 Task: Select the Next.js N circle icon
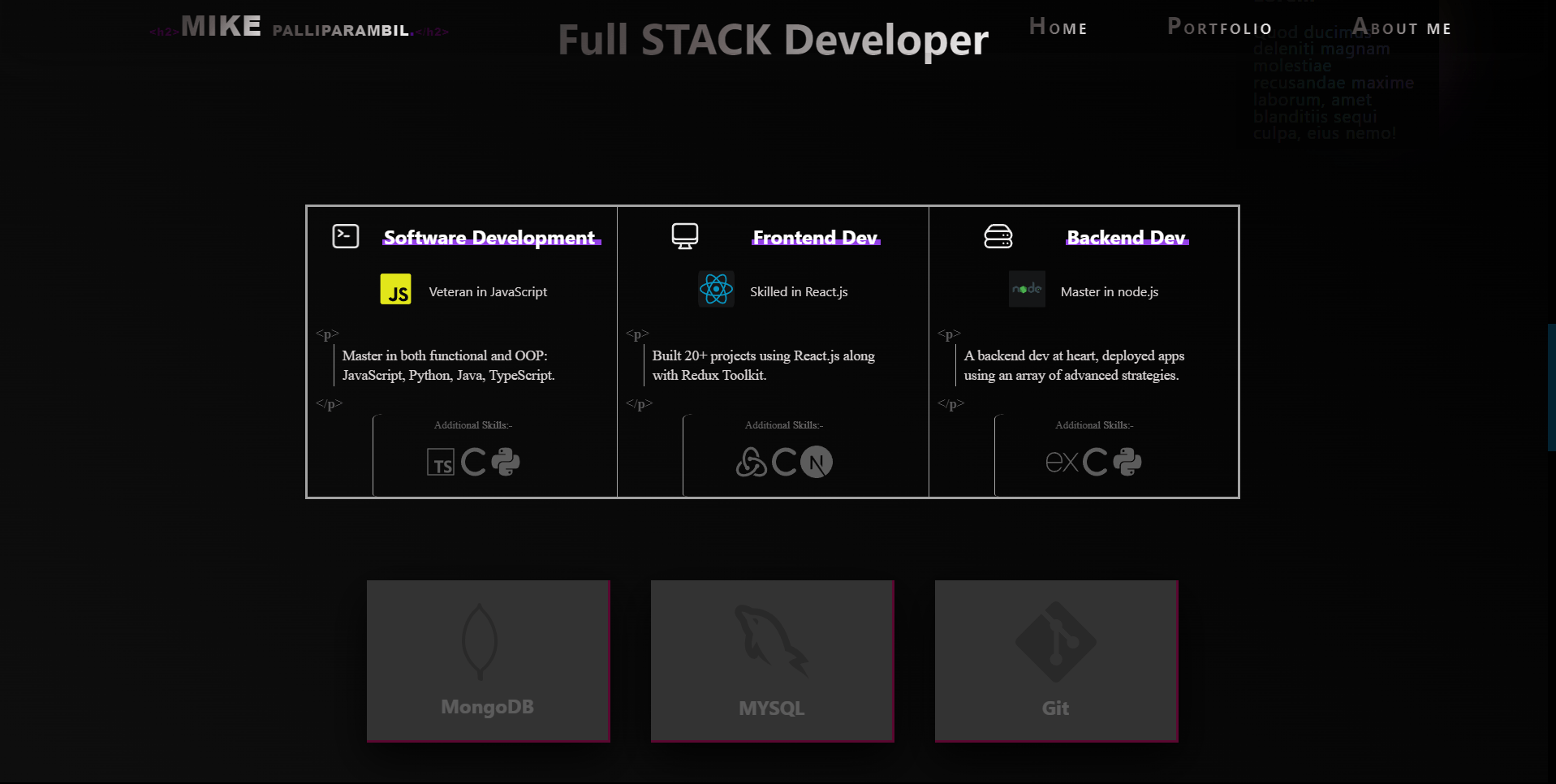coord(817,463)
